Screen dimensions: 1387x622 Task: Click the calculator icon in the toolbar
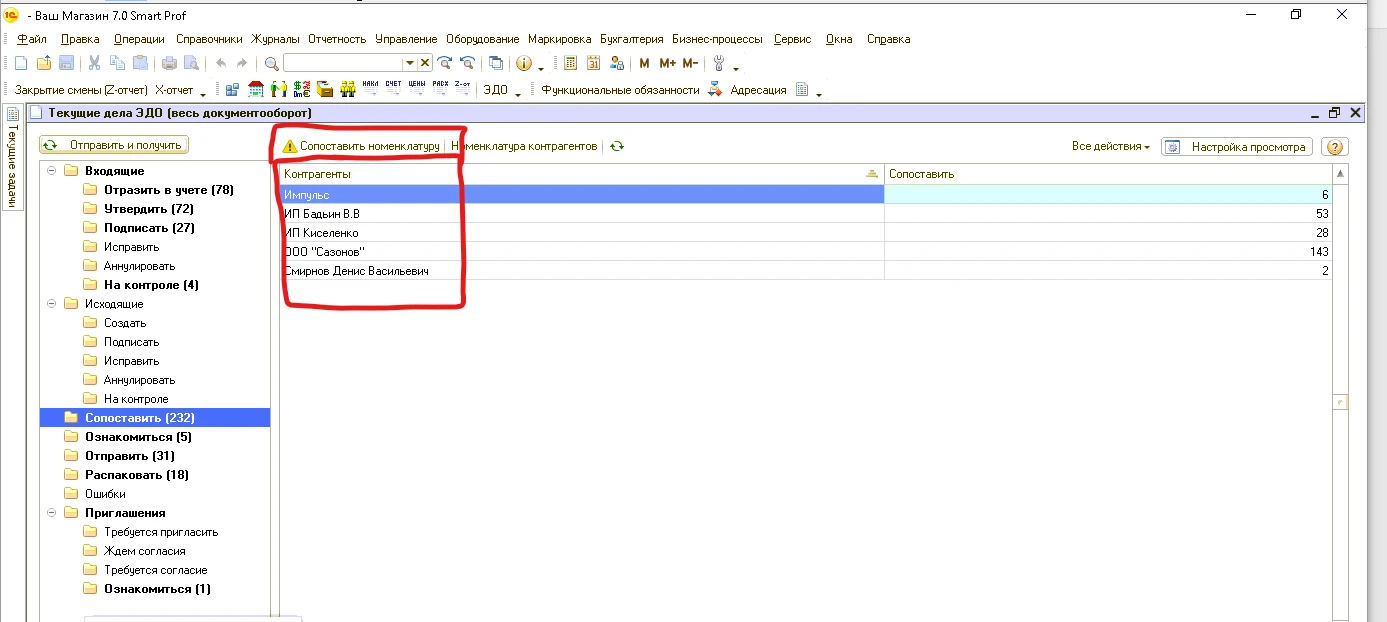point(570,63)
